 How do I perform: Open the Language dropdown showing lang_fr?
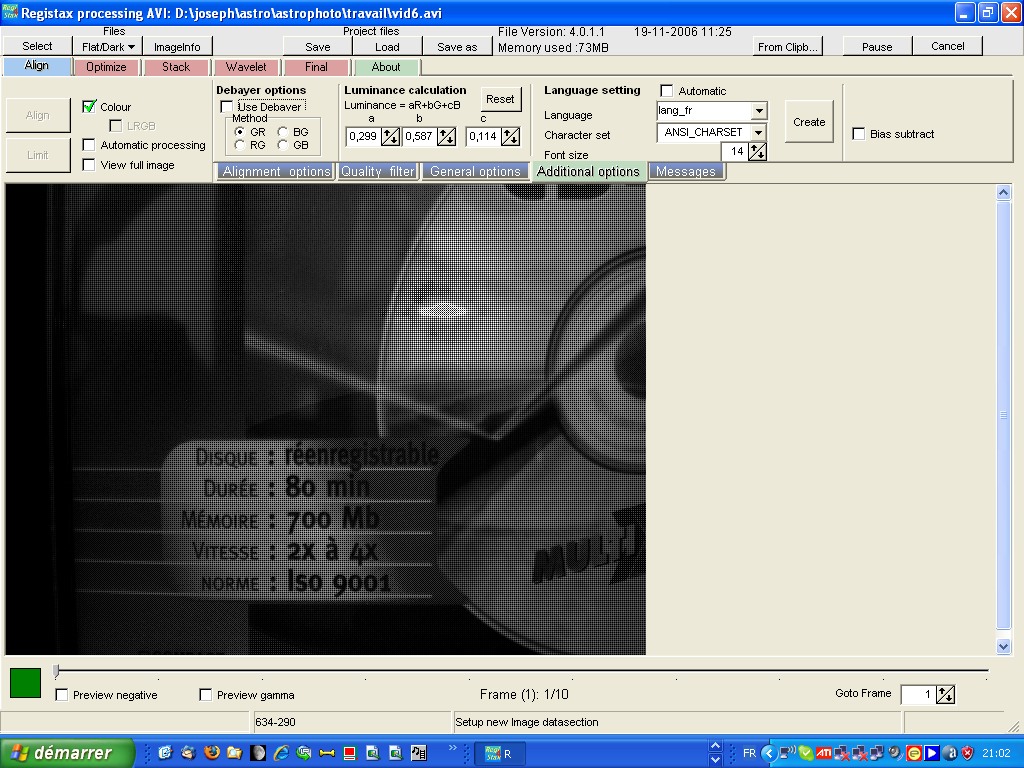758,111
